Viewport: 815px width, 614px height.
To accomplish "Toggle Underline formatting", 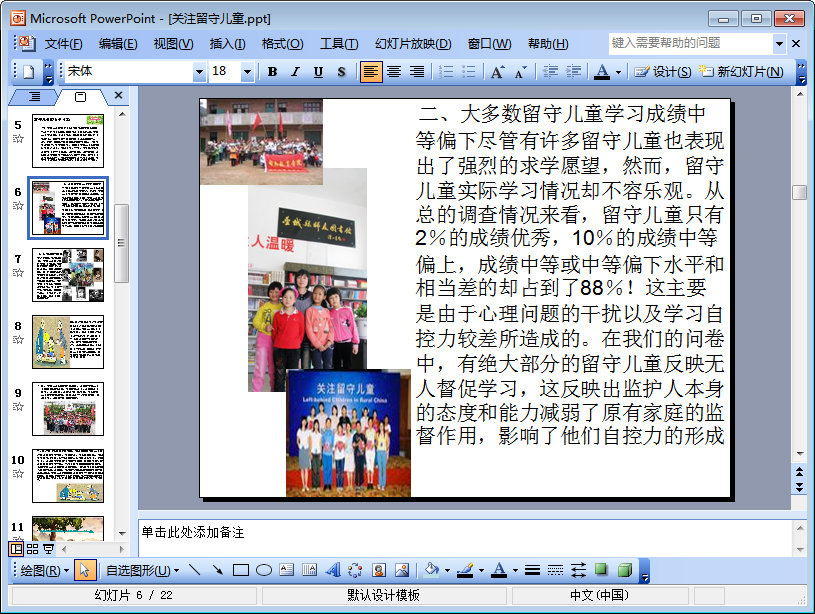I will (x=318, y=72).
